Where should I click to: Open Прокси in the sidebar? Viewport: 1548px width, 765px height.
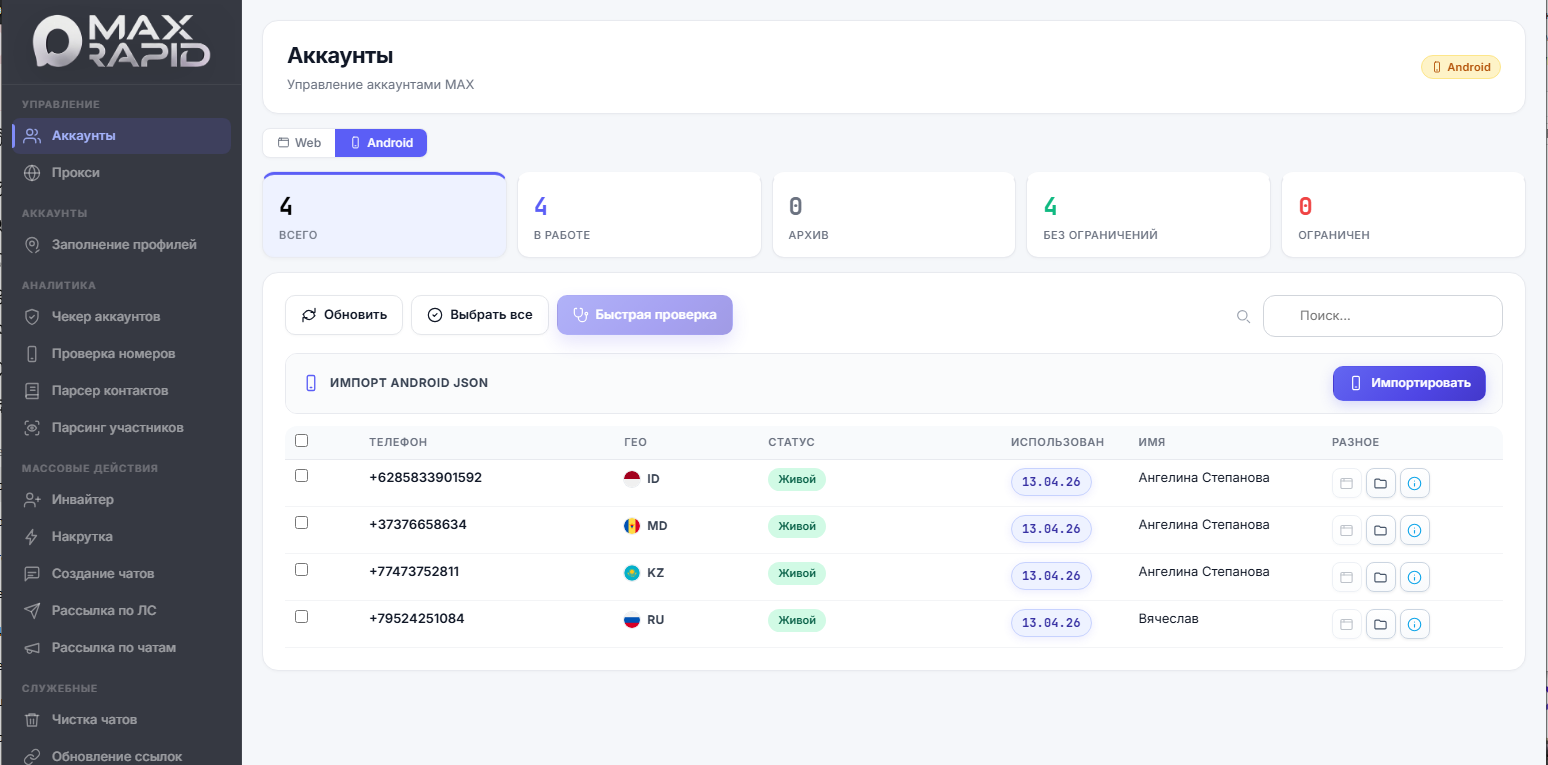click(x=76, y=173)
